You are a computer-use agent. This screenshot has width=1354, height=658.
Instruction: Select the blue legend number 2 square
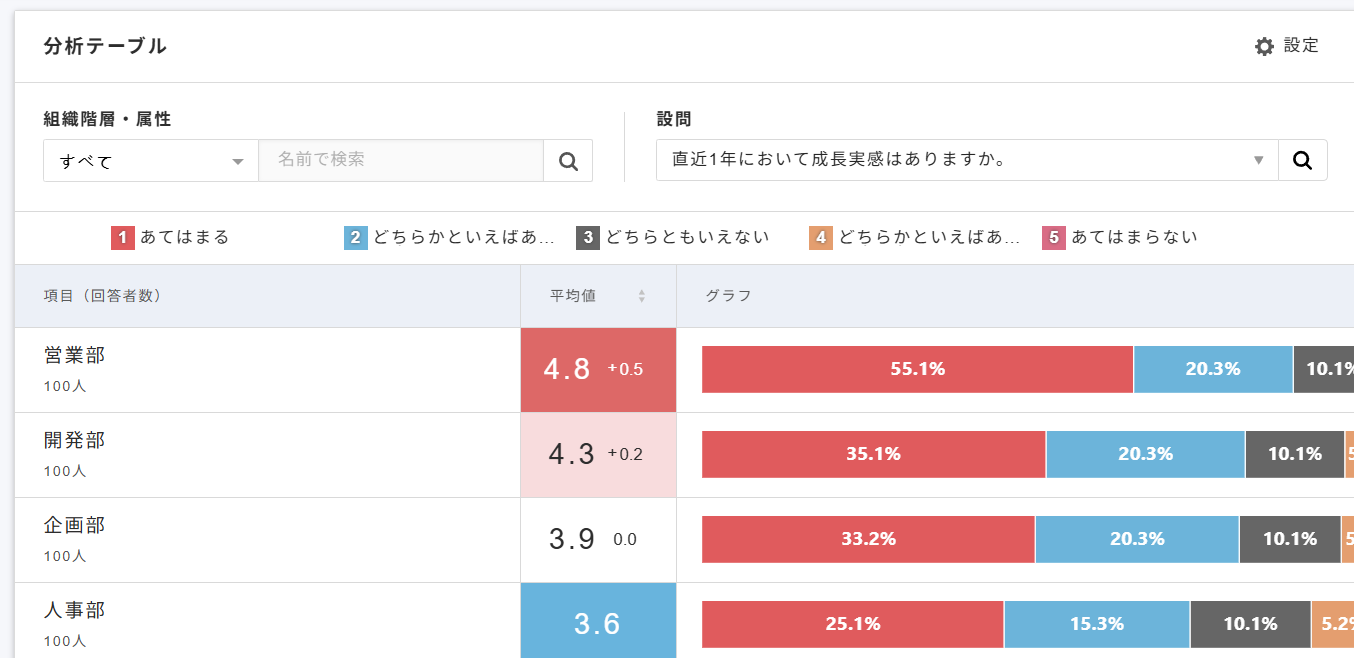(356, 237)
